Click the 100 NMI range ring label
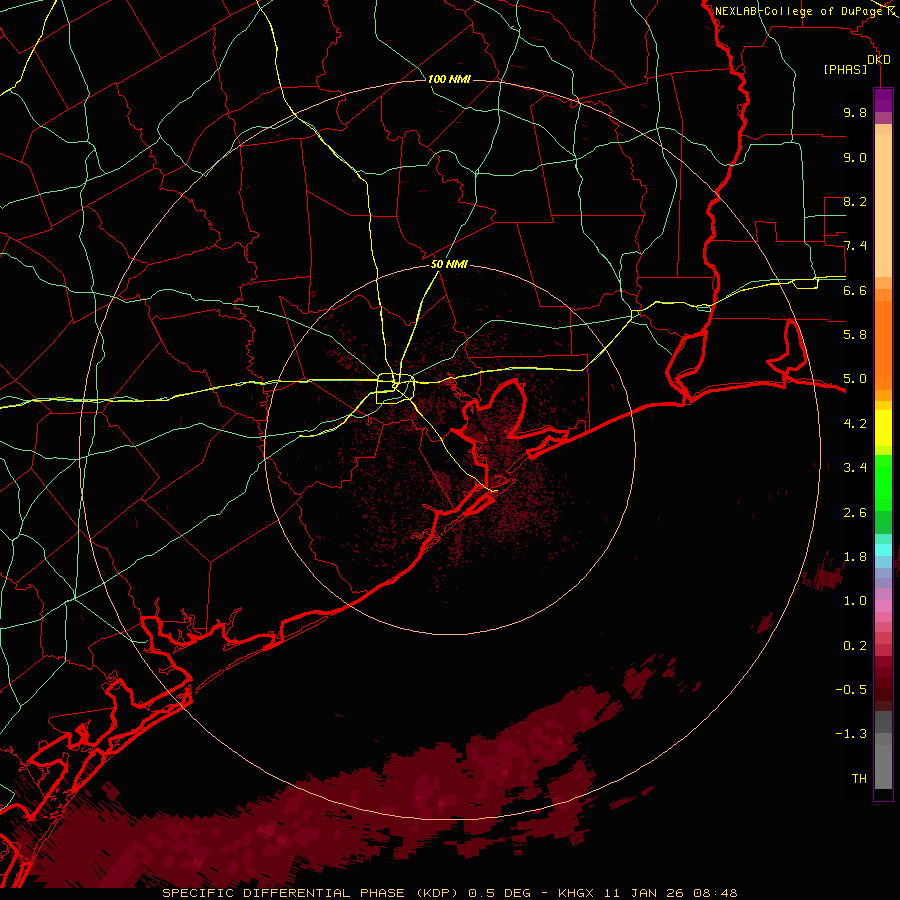The width and height of the screenshot is (900, 900). (x=449, y=79)
